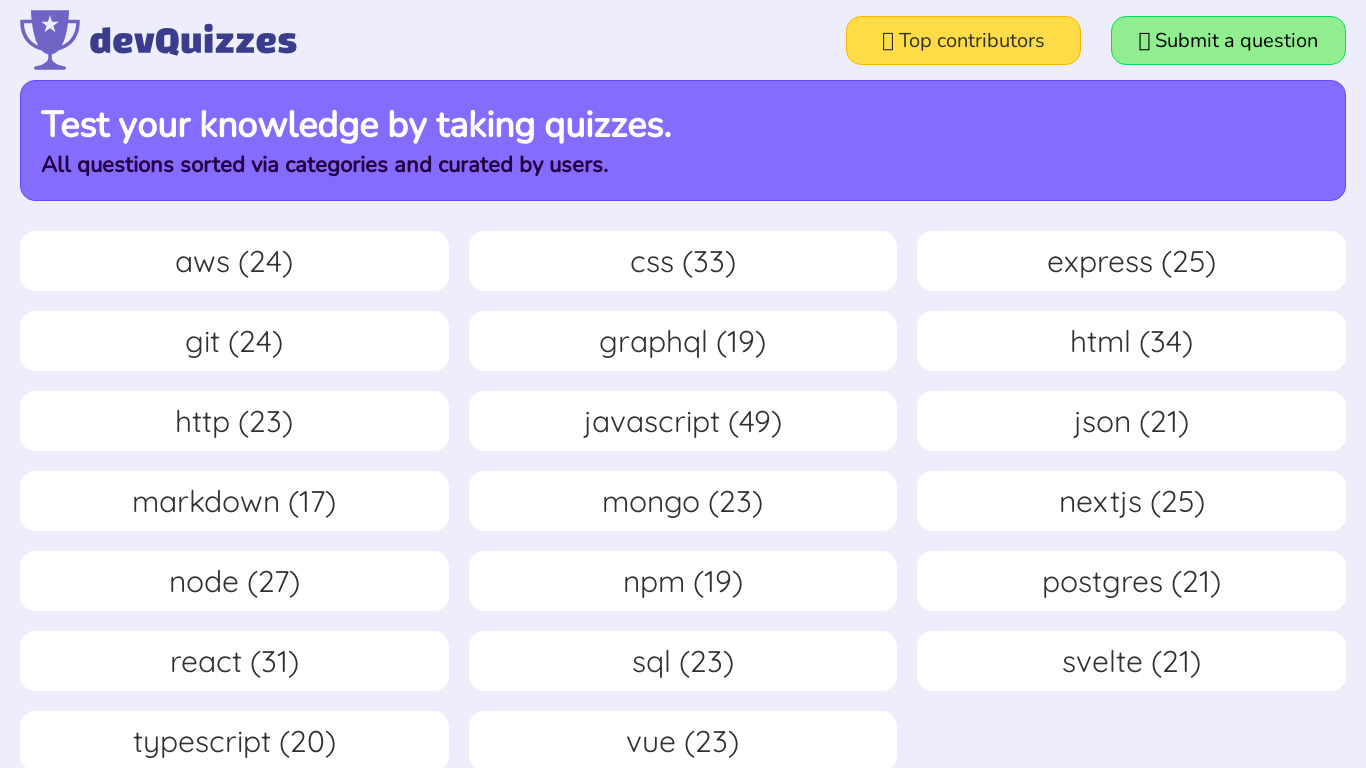The image size is (1366, 768).
Task: Open the aws quiz category
Action: tap(234, 262)
